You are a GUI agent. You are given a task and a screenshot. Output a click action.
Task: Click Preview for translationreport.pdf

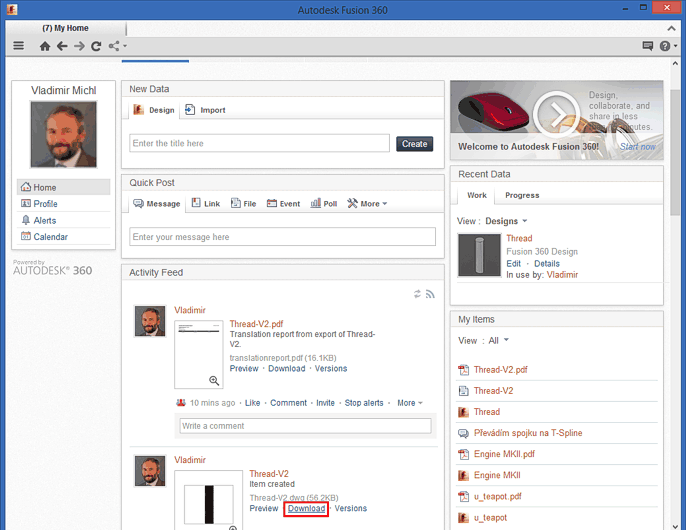click(244, 369)
